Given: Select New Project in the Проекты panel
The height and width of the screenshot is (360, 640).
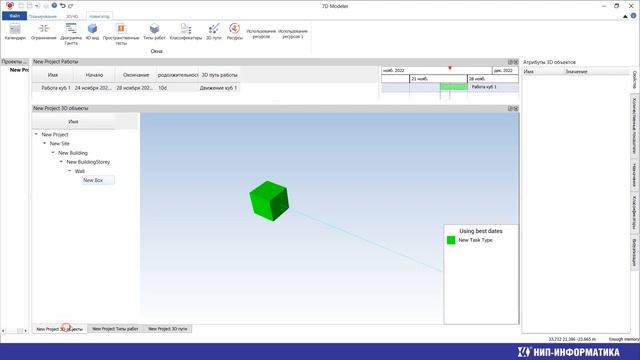Looking at the screenshot, I should point(19,70).
